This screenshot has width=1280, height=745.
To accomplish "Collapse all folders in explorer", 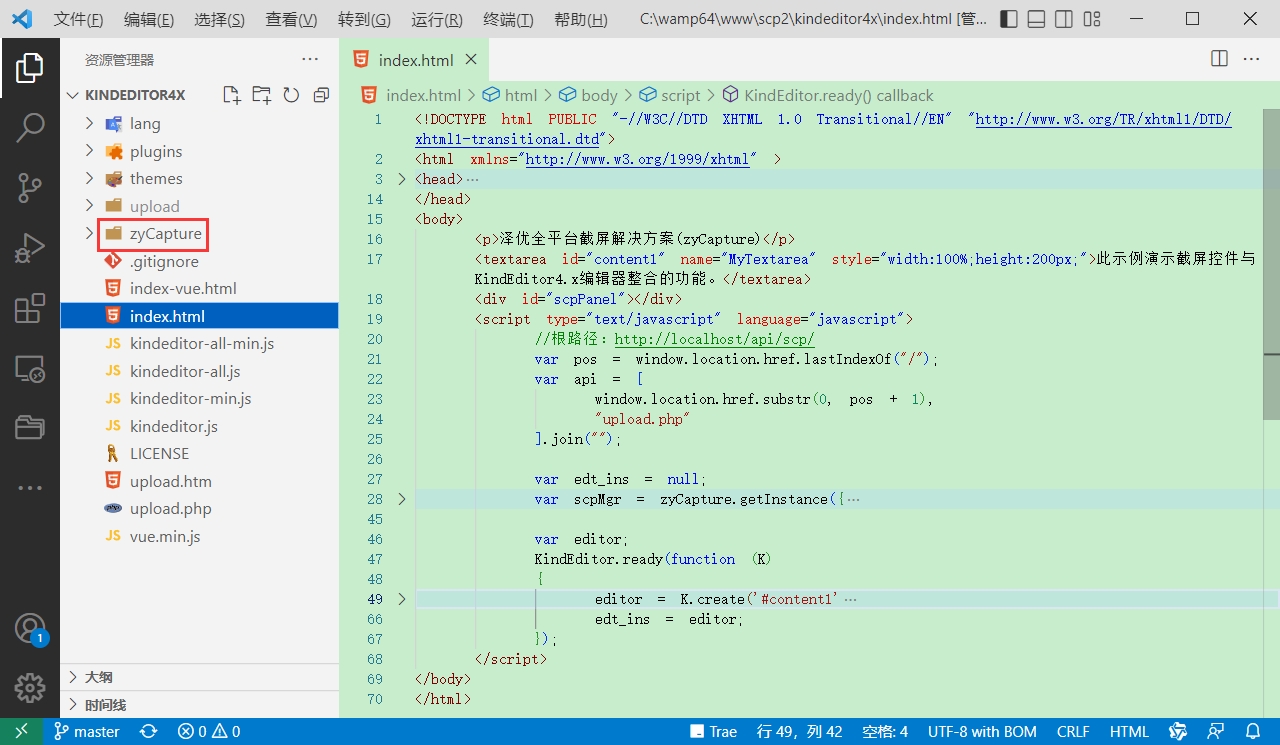I will (x=321, y=95).
